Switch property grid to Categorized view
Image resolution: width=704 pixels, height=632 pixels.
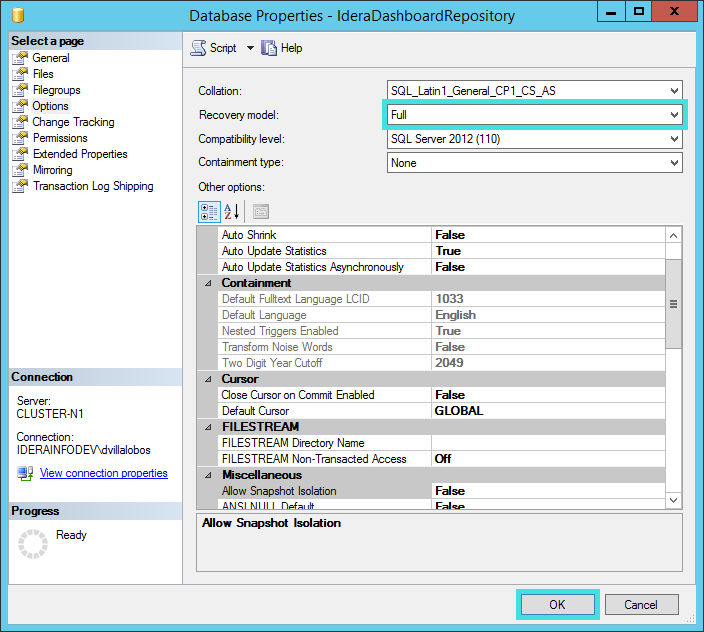[209, 212]
